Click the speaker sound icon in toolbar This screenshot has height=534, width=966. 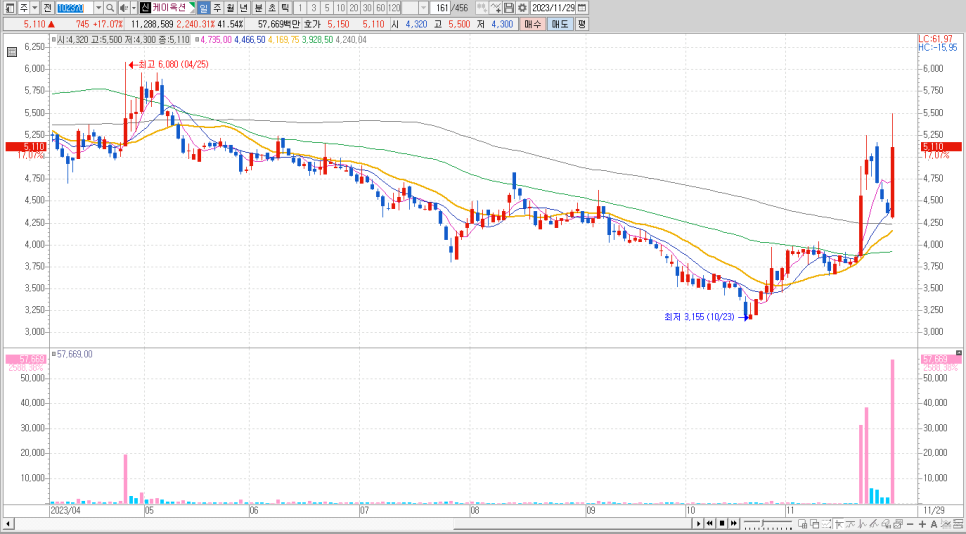click(x=123, y=8)
